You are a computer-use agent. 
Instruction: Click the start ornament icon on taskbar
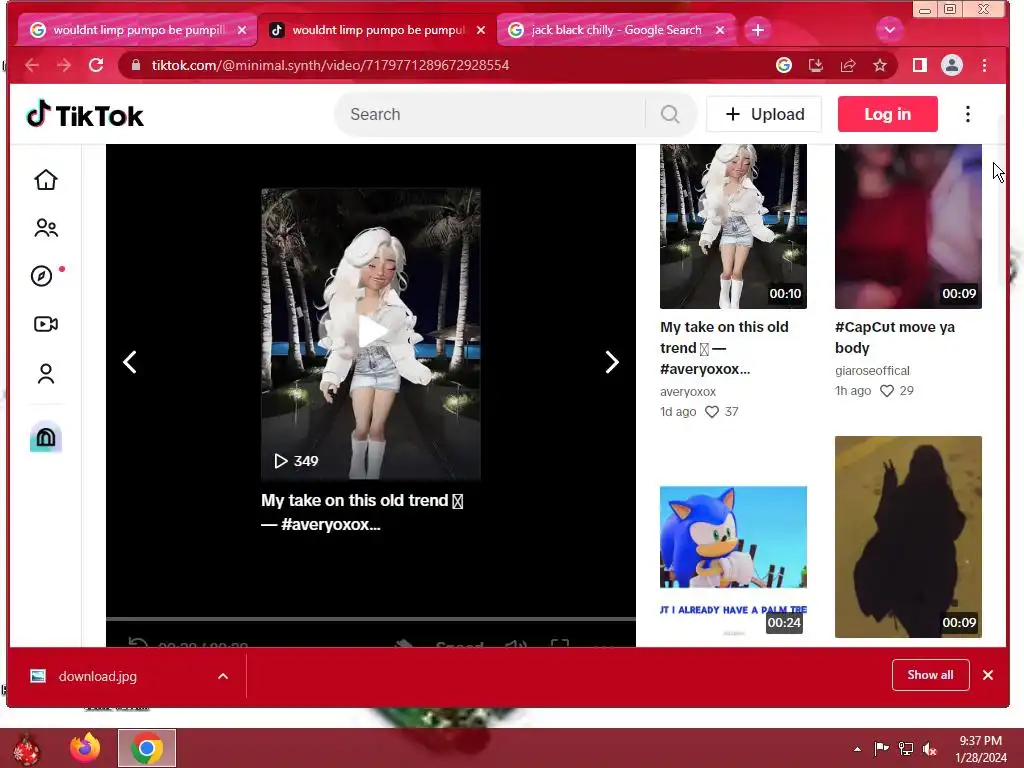click(x=26, y=748)
